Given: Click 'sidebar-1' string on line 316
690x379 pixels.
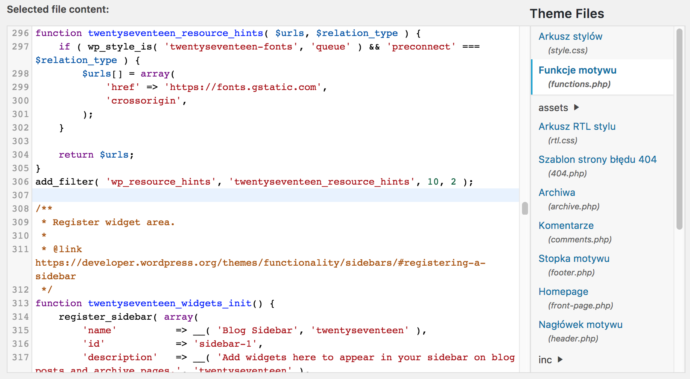Looking at the screenshot, I should [225, 344].
